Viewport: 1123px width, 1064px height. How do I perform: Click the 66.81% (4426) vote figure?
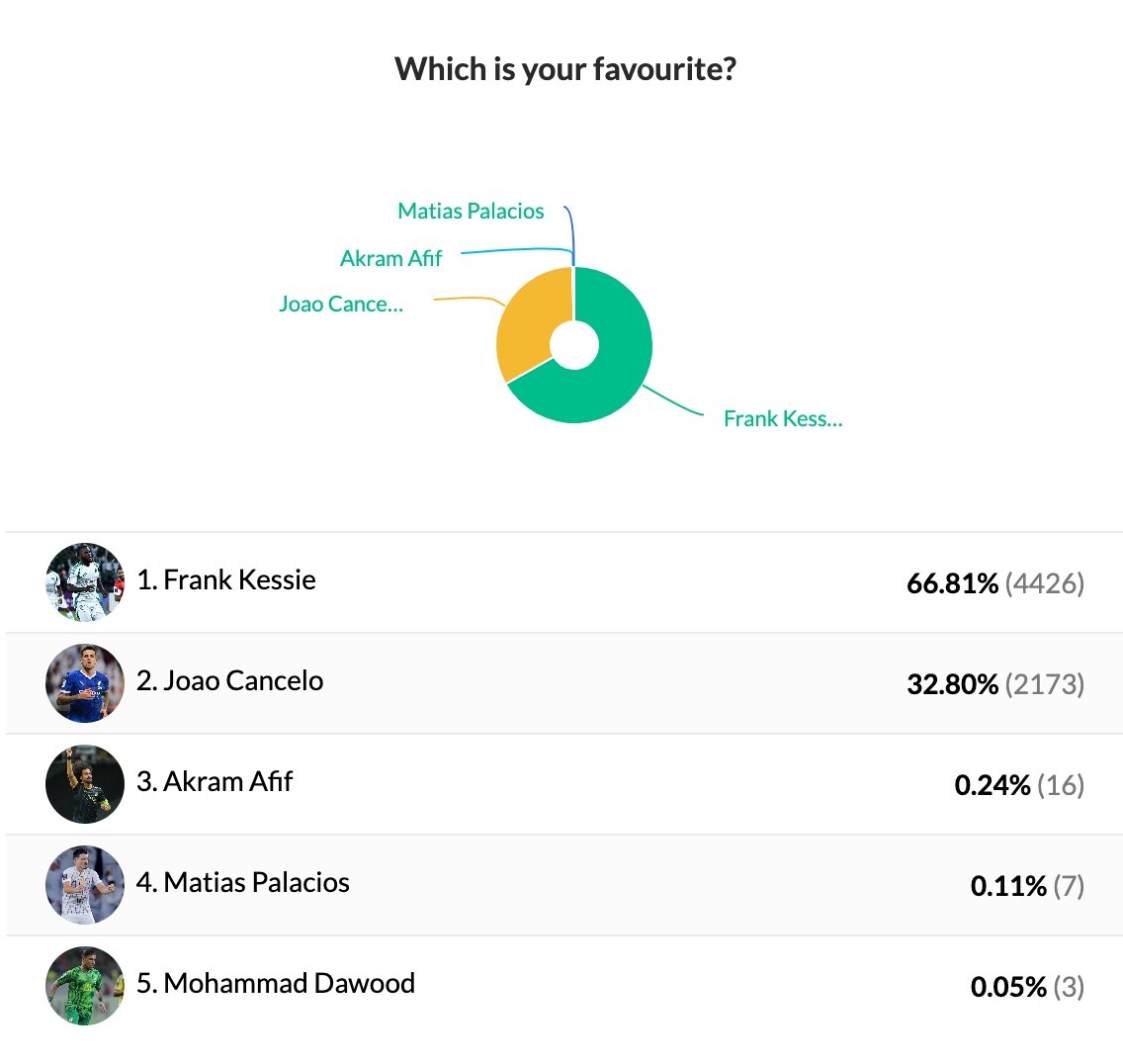(x=995, y=583)
